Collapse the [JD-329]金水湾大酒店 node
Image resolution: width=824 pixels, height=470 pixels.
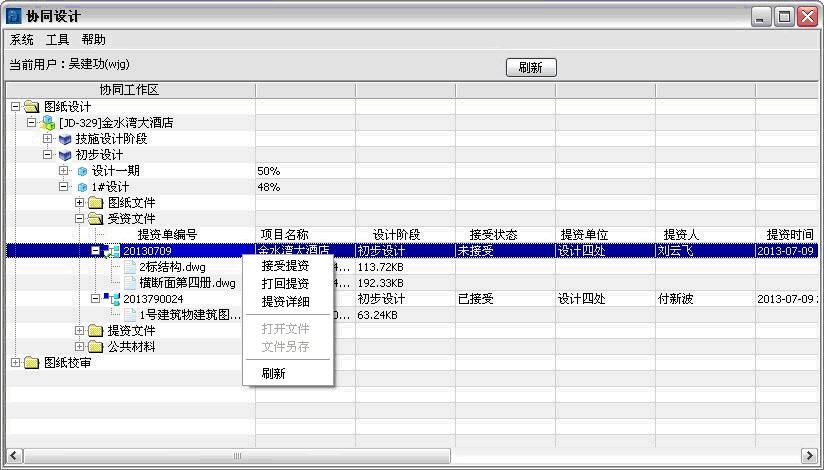click(x=32, y=122)
